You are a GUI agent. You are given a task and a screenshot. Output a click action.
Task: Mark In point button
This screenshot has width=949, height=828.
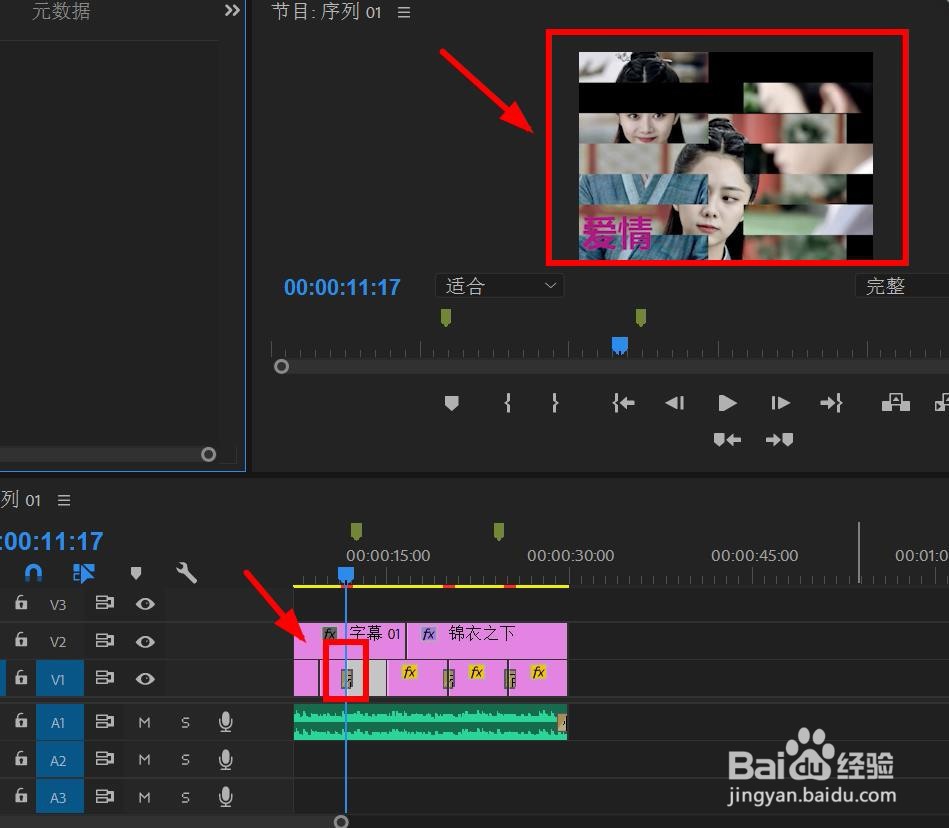pyautogui.click(x=508, y=403)
